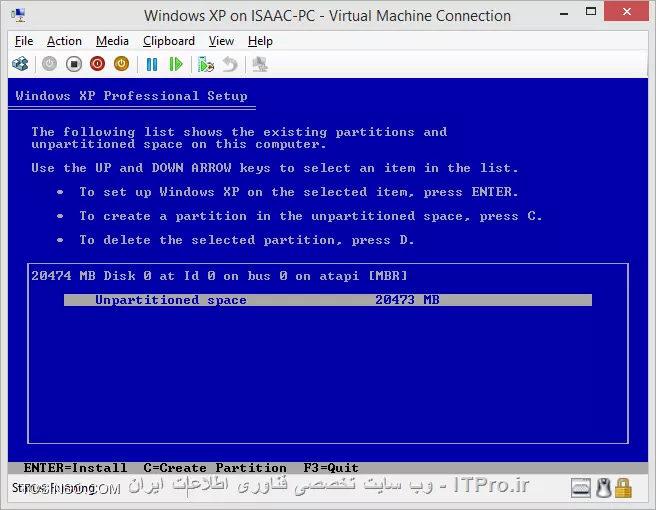This screenshot has height=510, width=656.
Task: Click the Enhanced session toolbar icon
Action: 260,64
